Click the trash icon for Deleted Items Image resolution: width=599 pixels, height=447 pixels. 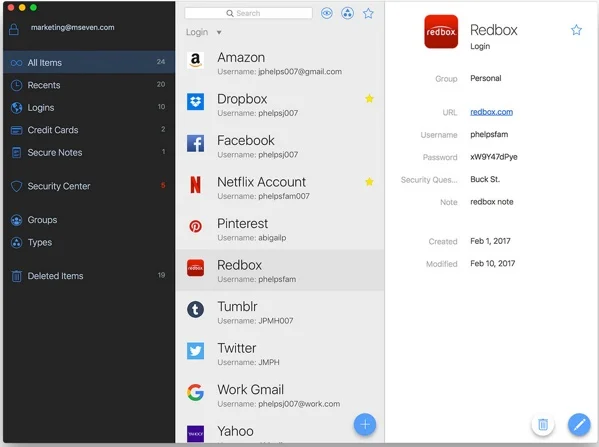click(x=16, y=276)
